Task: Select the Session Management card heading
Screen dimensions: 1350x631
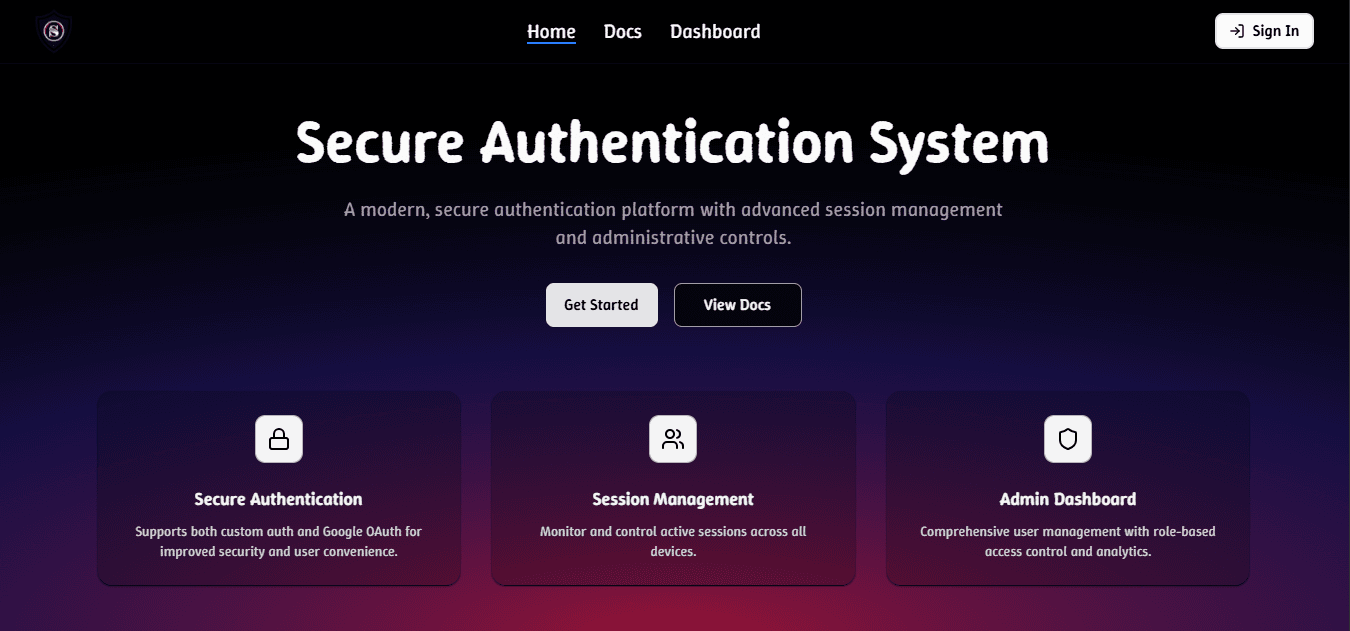Action: point(673,499)
